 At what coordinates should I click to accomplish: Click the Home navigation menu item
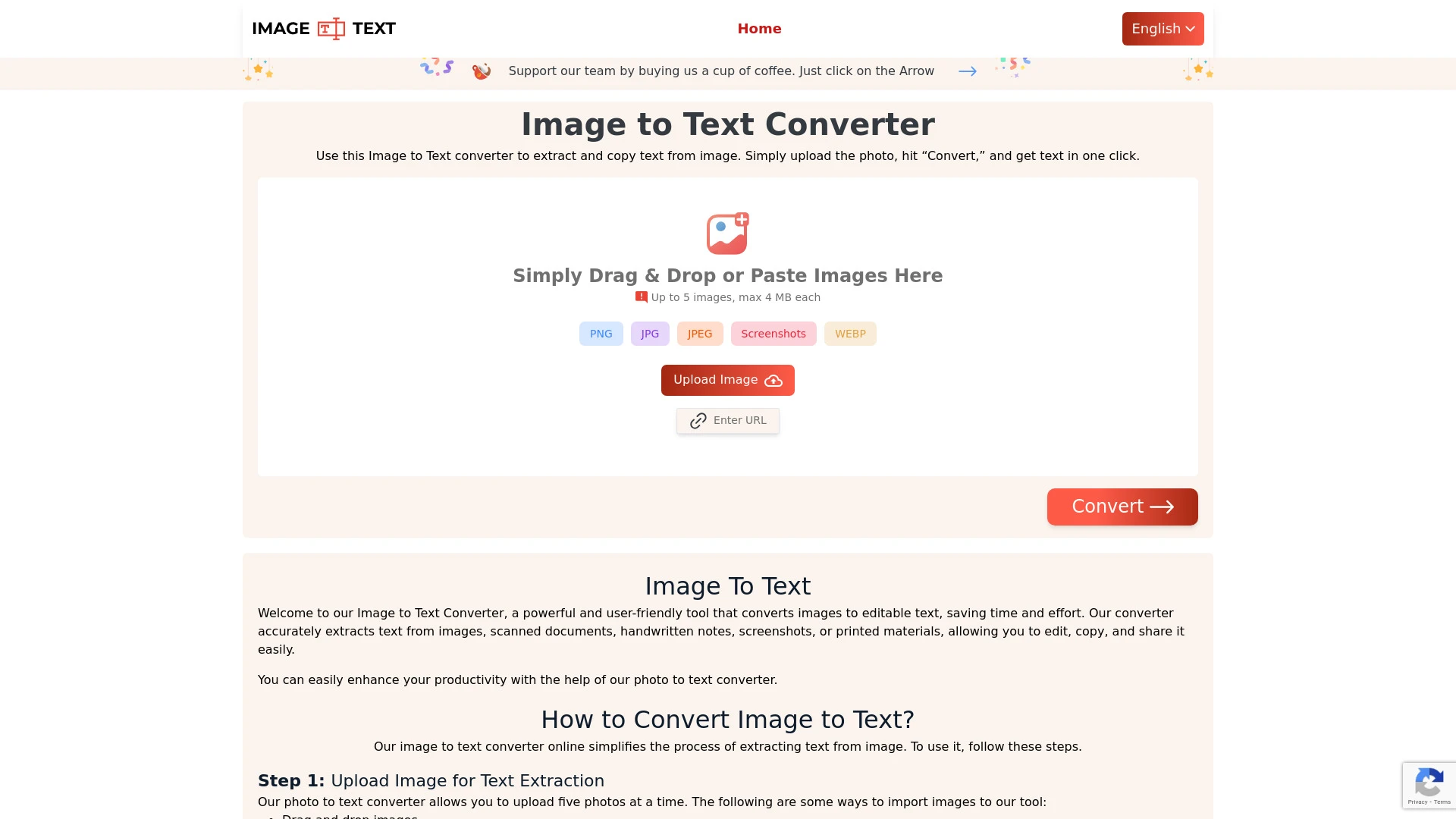(760, 28)
